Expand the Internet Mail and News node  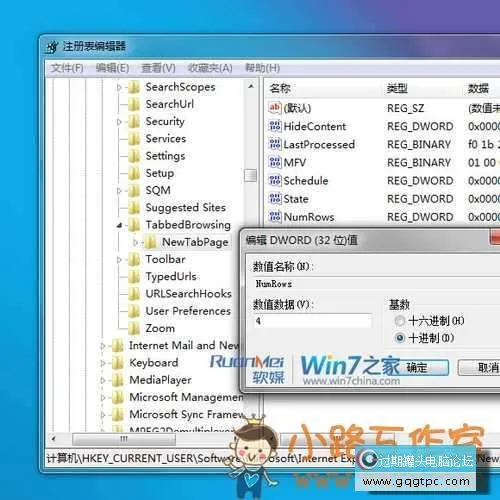click(103, 346)
